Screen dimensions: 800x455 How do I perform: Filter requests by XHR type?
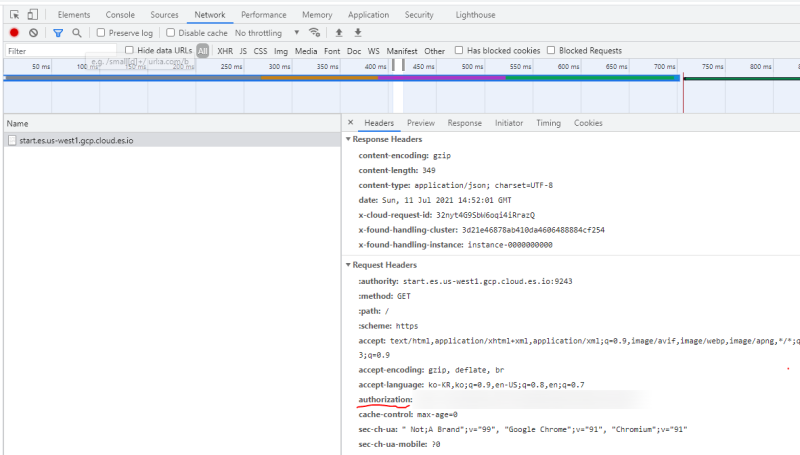225,50
